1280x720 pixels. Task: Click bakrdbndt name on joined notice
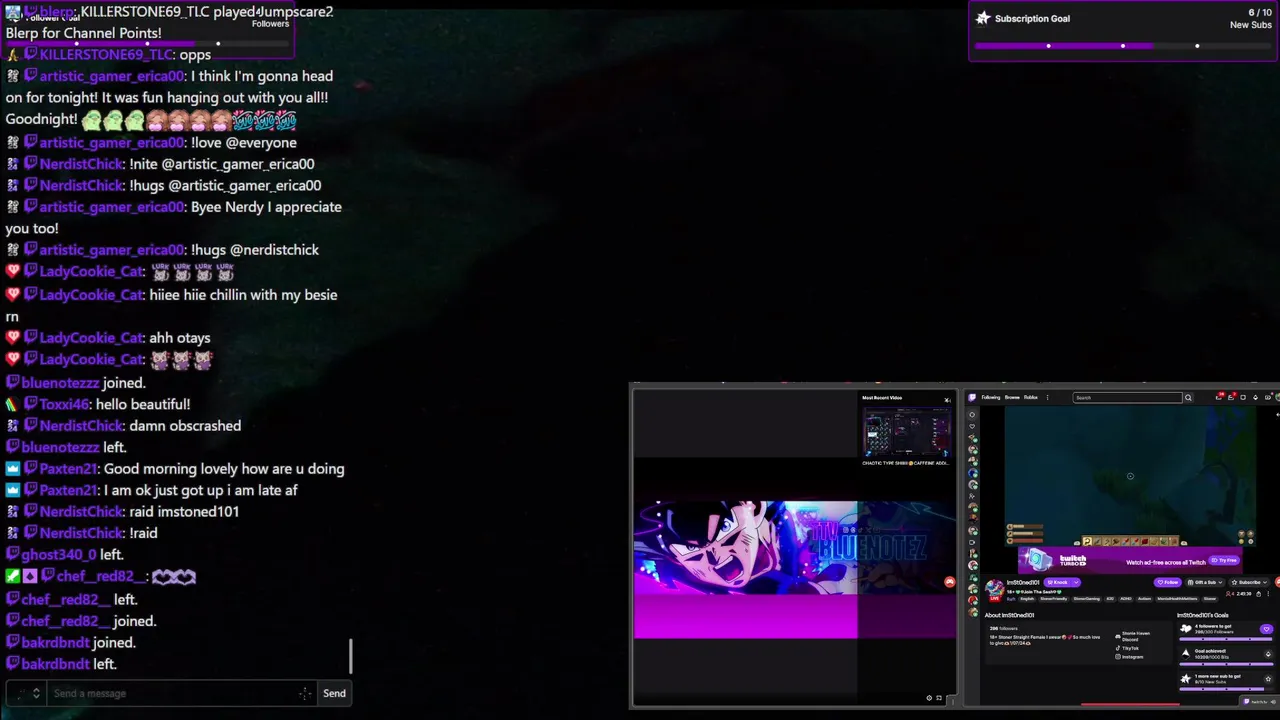55,642
